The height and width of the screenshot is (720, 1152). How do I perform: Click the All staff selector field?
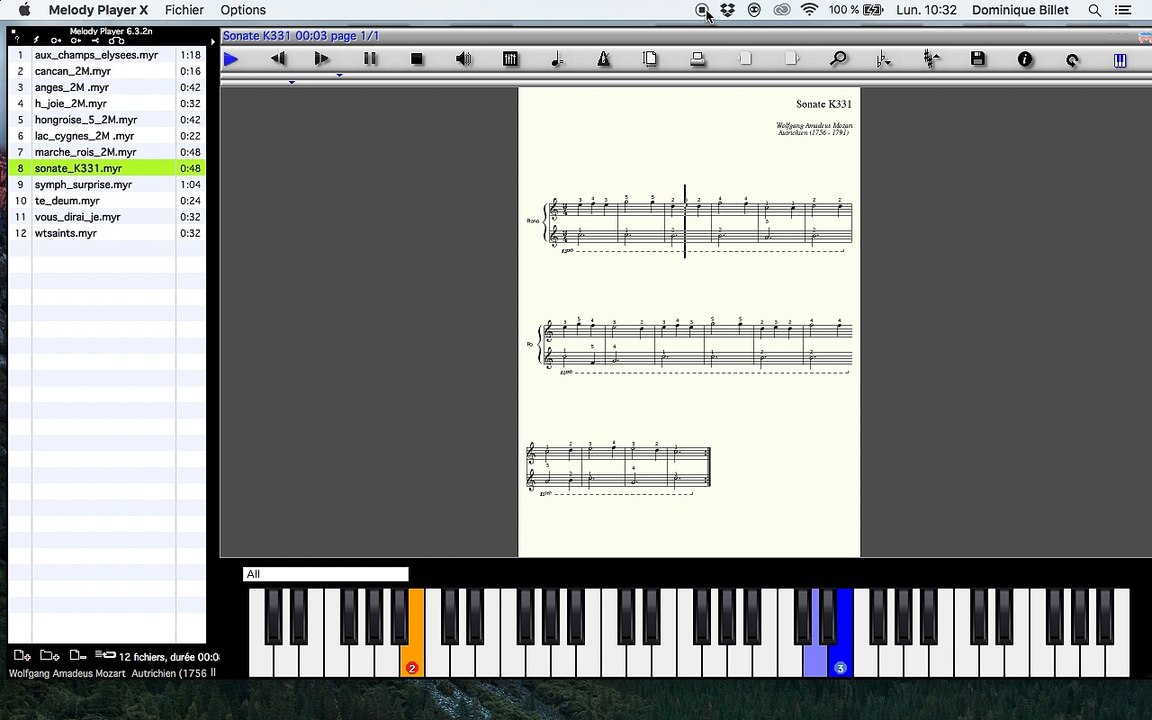tap(325, 574)
